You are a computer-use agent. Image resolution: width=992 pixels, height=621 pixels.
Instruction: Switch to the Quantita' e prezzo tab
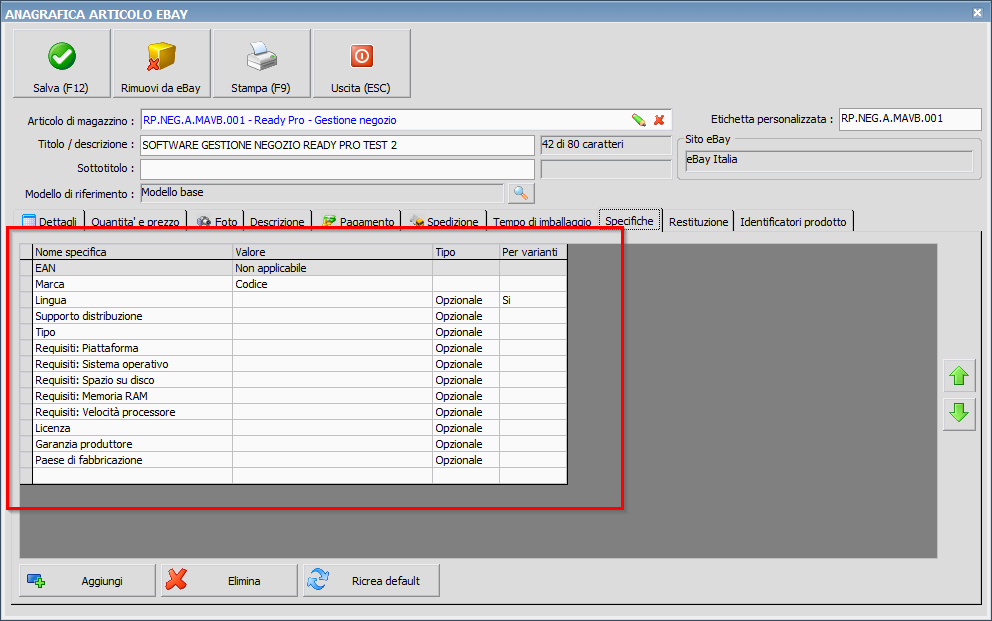click(135, 221)
